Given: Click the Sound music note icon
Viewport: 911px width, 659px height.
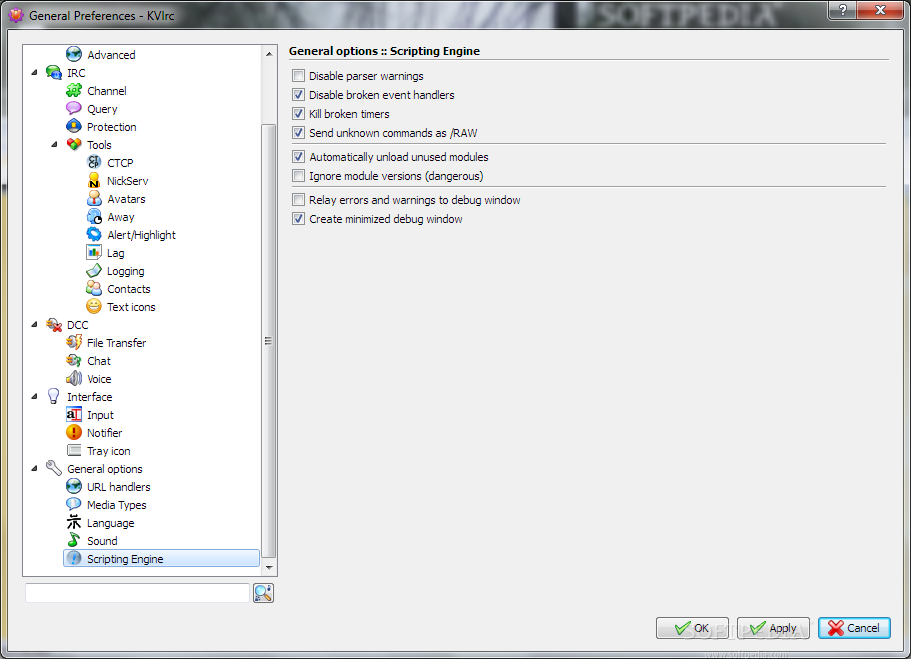Looking at the screenshot, I should [x=74, y=541].
